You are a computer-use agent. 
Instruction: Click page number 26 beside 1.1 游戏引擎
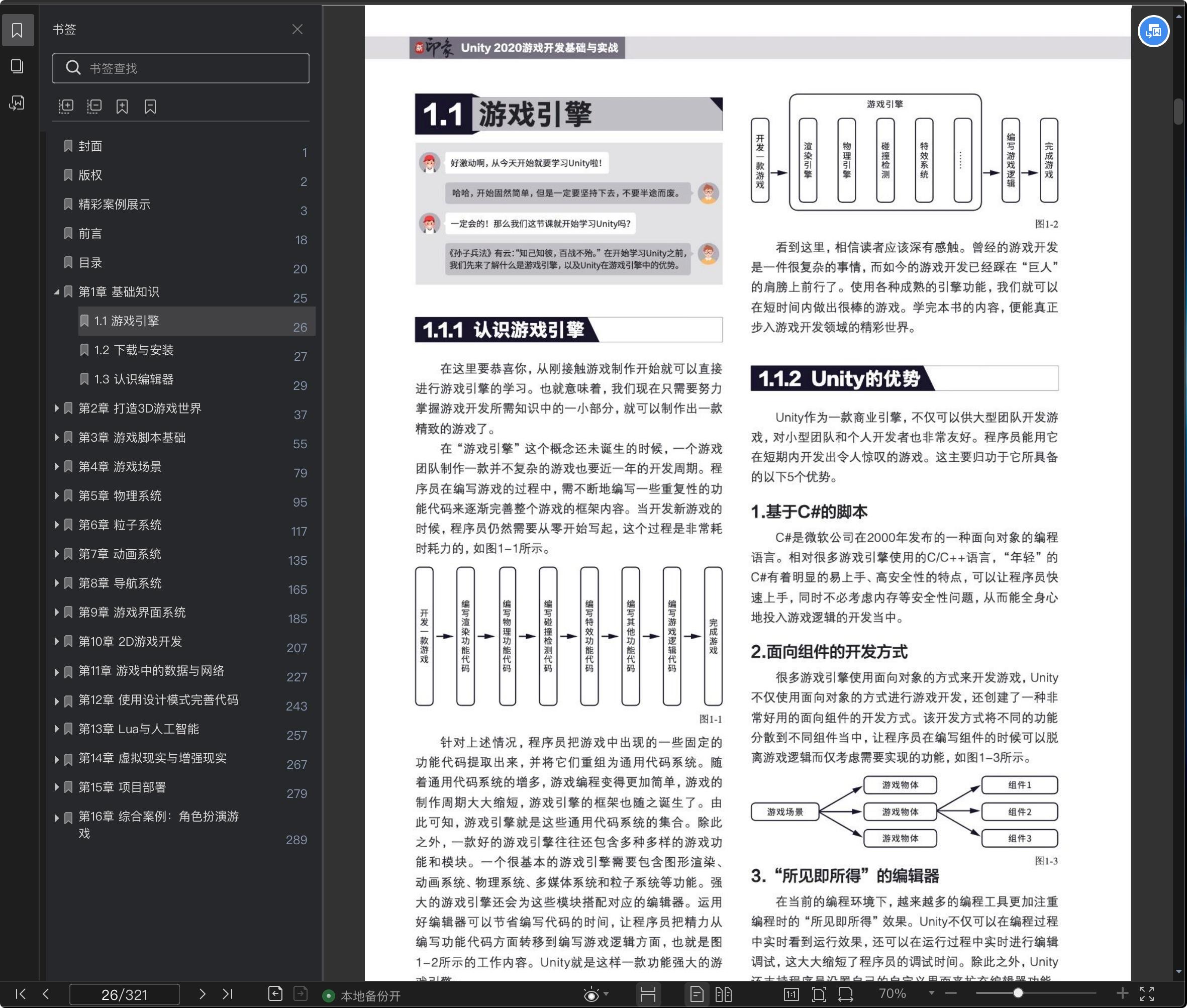click(300, 328)
